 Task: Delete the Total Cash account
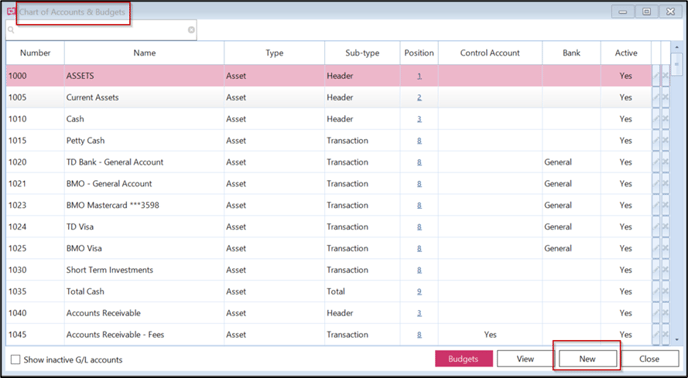[x=665, y=291]
